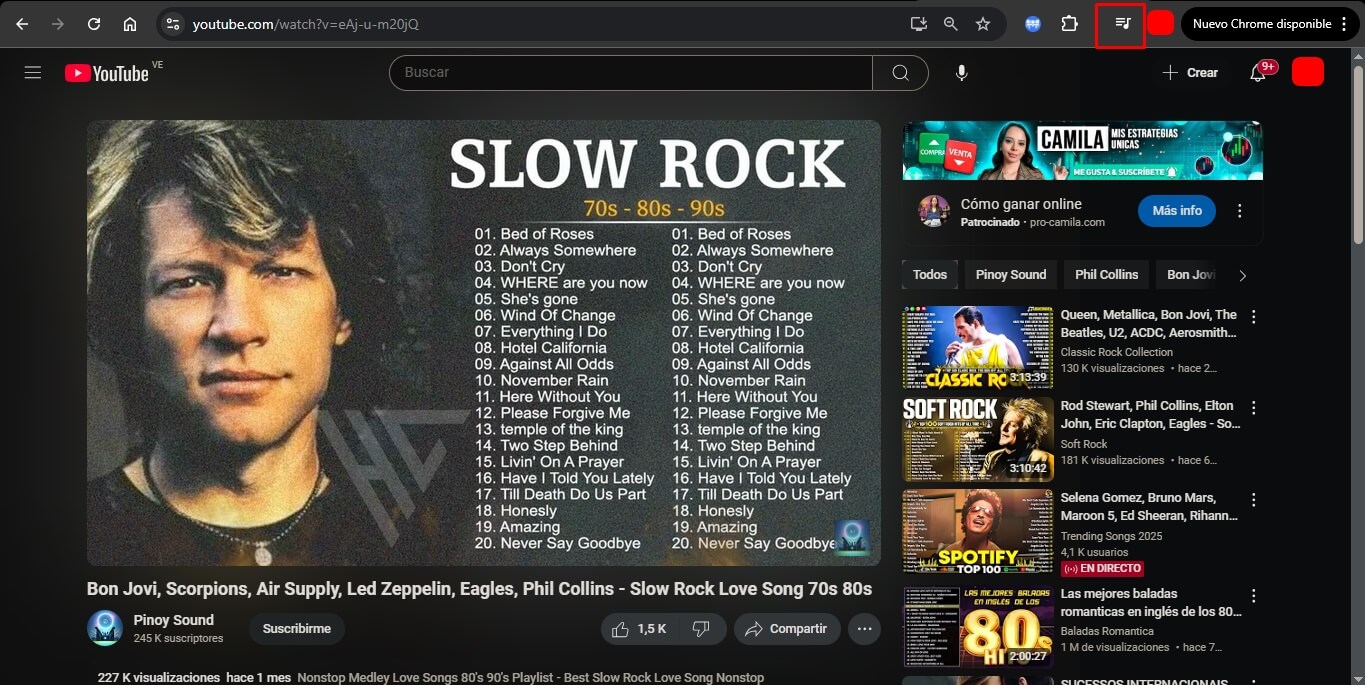Click the blue round extension icon
Image resolution: width=1365 pixels, height=685 pixels.
(1033, 24)
